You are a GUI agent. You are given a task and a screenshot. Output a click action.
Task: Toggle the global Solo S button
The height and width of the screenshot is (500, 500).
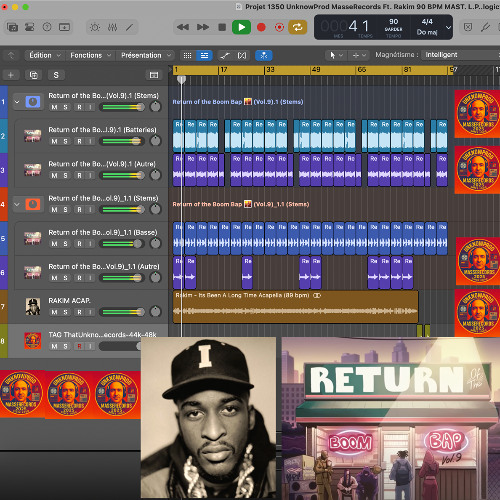(x=56, y=75)
